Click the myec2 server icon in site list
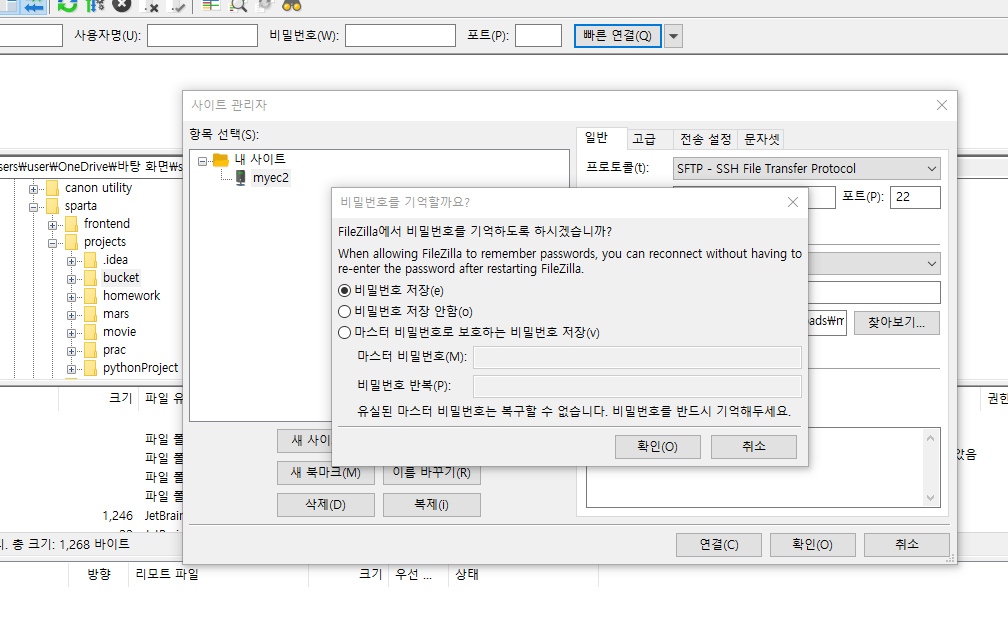The image size is (1008, 617). 240,178
